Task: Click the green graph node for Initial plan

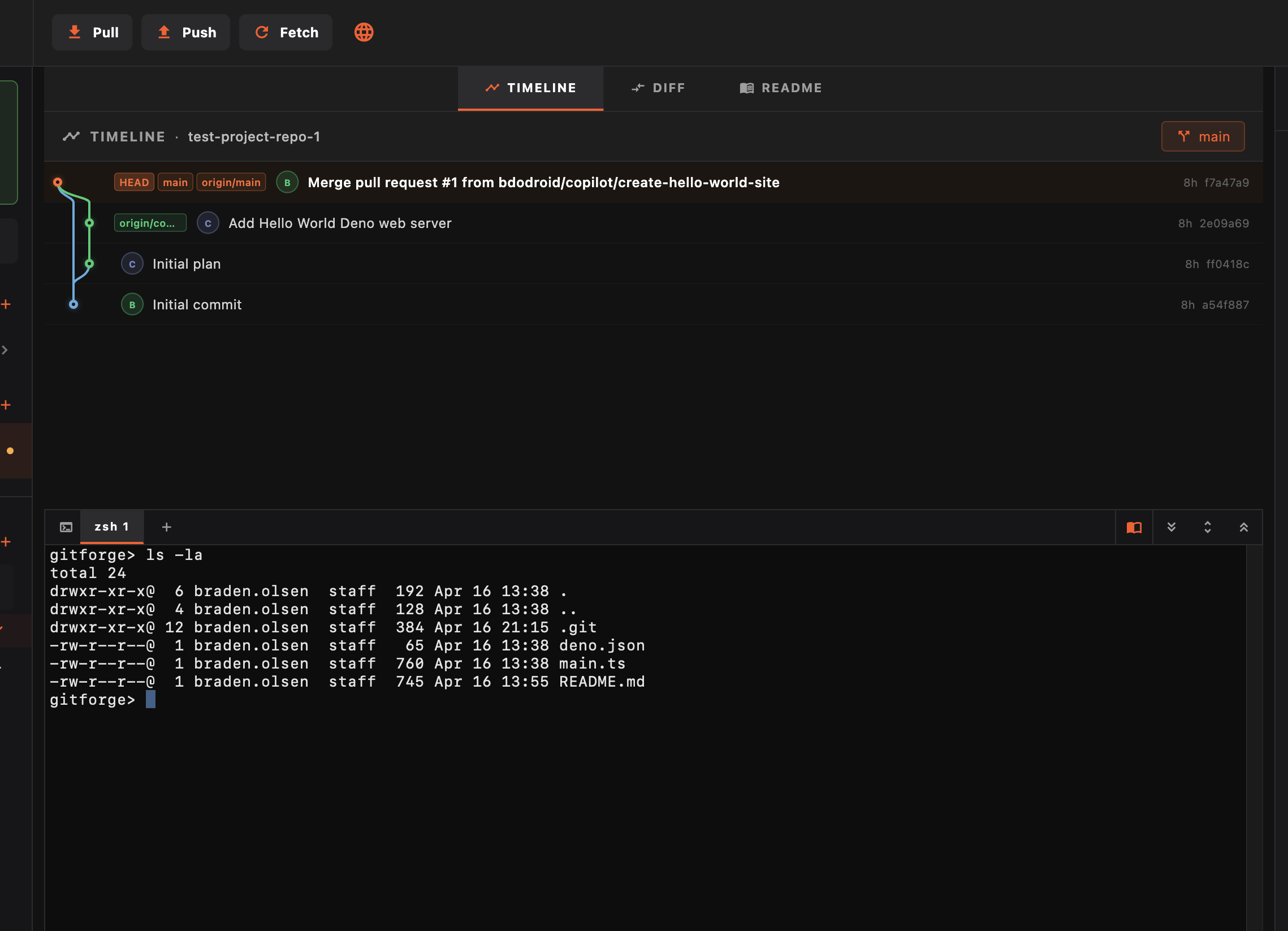Action: (x=89, y=264)
